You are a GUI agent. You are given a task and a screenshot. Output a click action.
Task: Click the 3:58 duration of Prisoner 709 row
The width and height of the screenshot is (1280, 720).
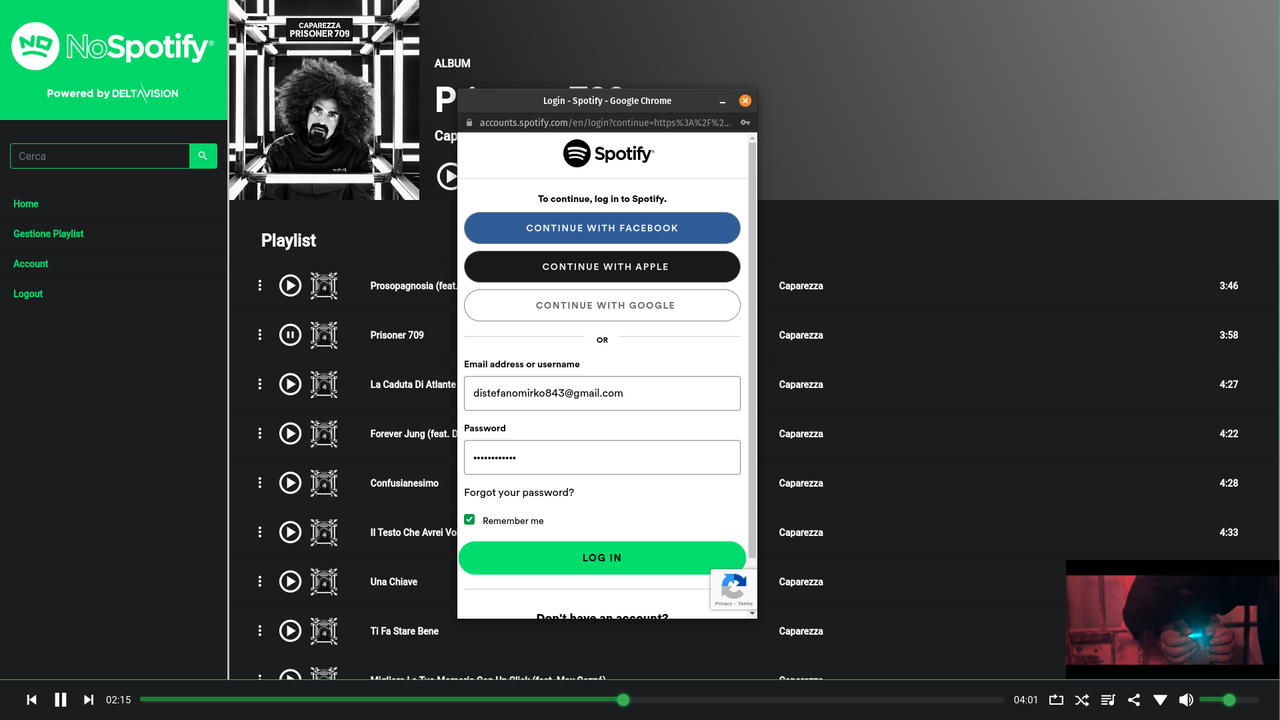pyautogui.click(x=1229, y=335)
